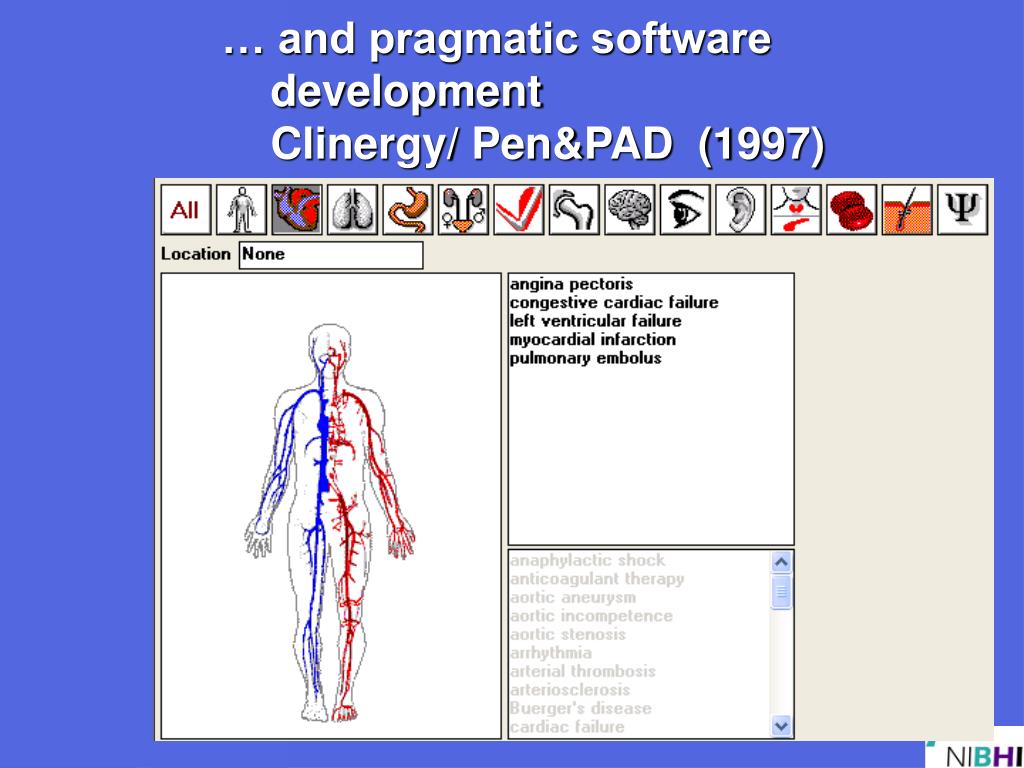Image resolution: width=1024 pixels, height=768 pixels.
Task: Select the stomach digestive system icon
Action: pyautogui.click(x=408, y=210)
